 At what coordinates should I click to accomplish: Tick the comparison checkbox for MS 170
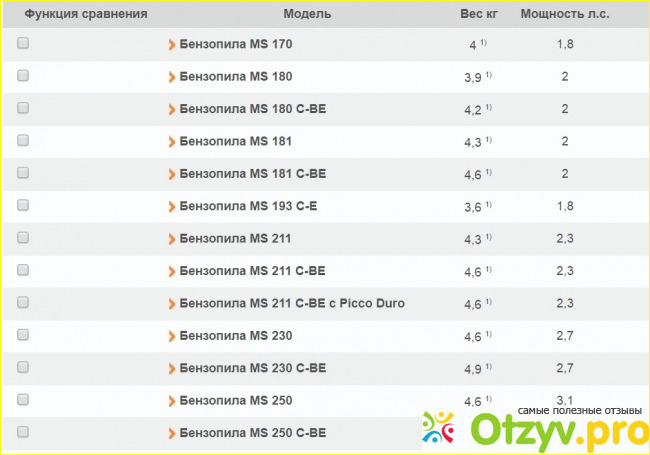coord(23,43)
